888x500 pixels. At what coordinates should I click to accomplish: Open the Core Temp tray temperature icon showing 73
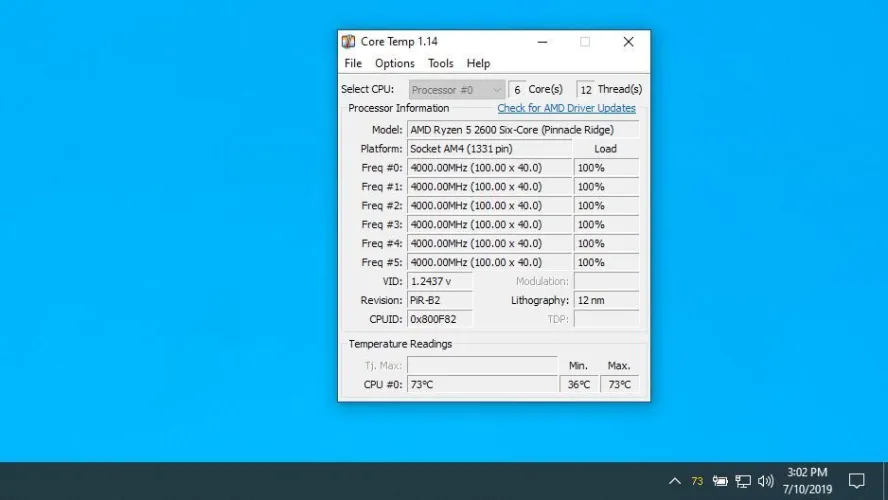tap(697, 481)
